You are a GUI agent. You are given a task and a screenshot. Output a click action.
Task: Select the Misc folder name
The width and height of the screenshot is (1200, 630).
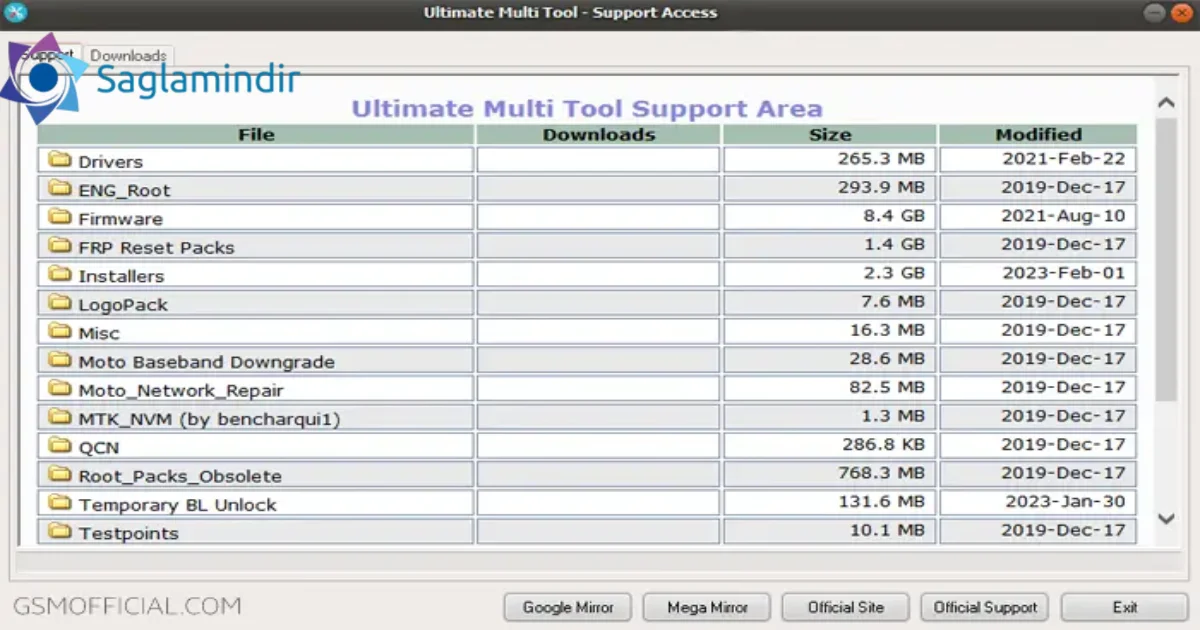click(99, 333)
